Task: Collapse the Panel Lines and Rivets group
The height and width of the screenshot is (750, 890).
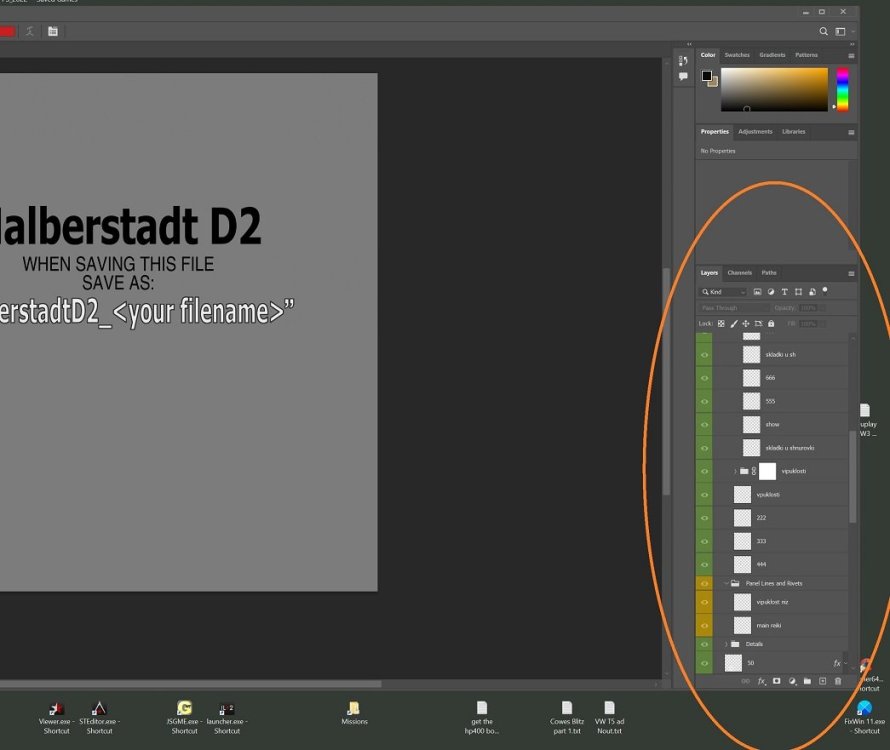Action: point(726,583)
